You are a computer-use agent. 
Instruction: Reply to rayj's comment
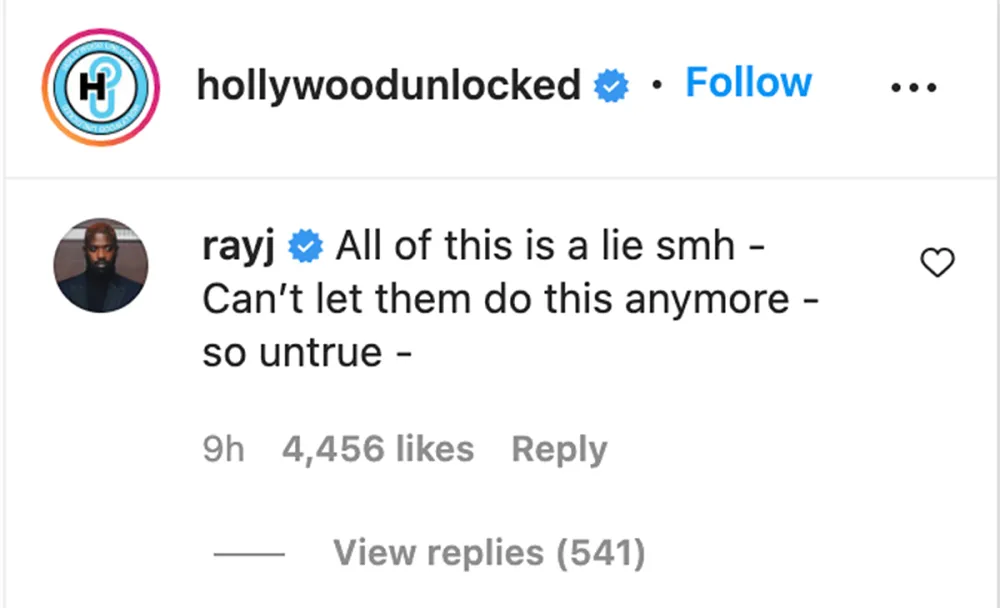559,449
